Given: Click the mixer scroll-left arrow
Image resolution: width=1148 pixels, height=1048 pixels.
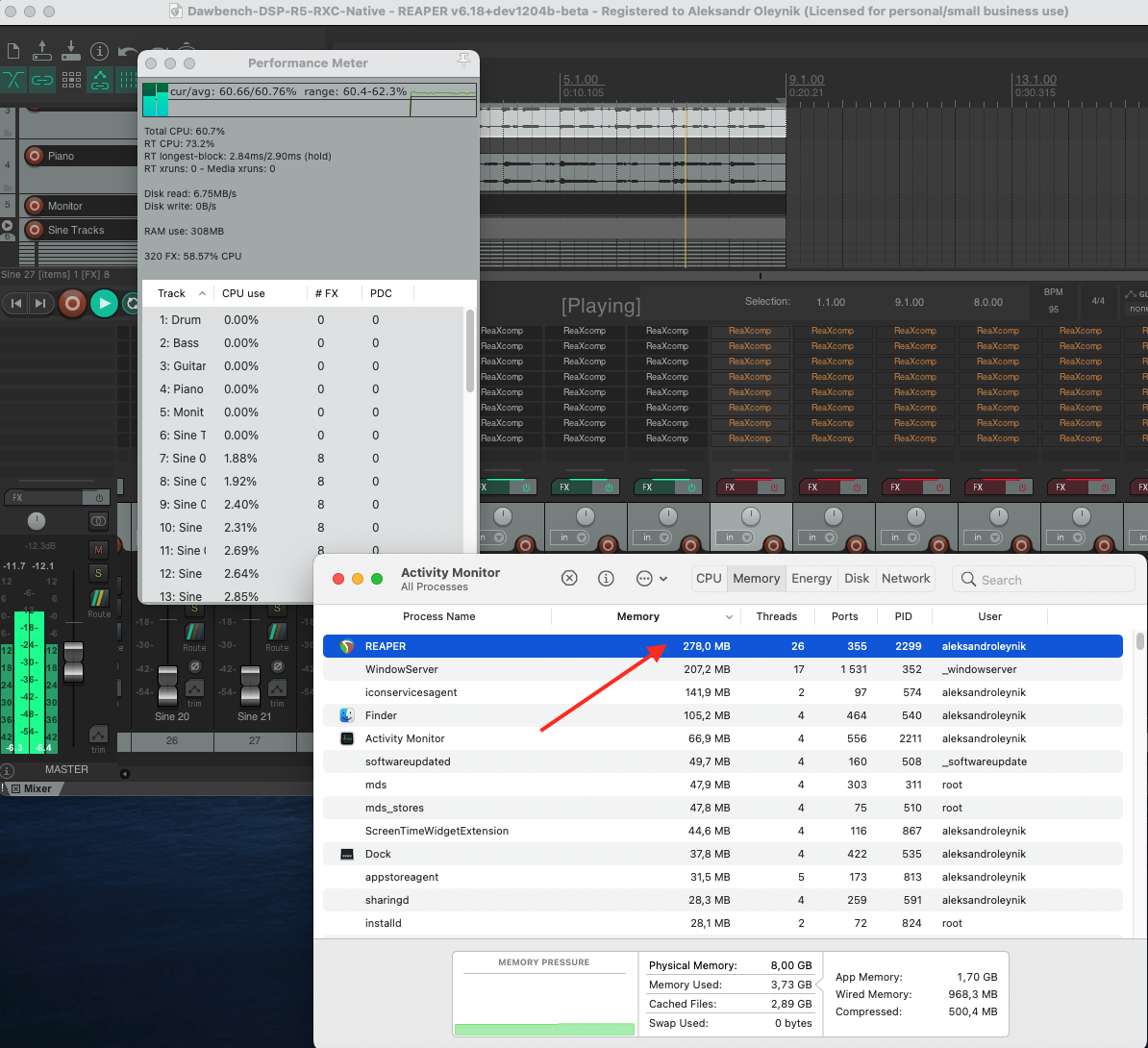Looking at the screenshot, I should coord(124,773).
